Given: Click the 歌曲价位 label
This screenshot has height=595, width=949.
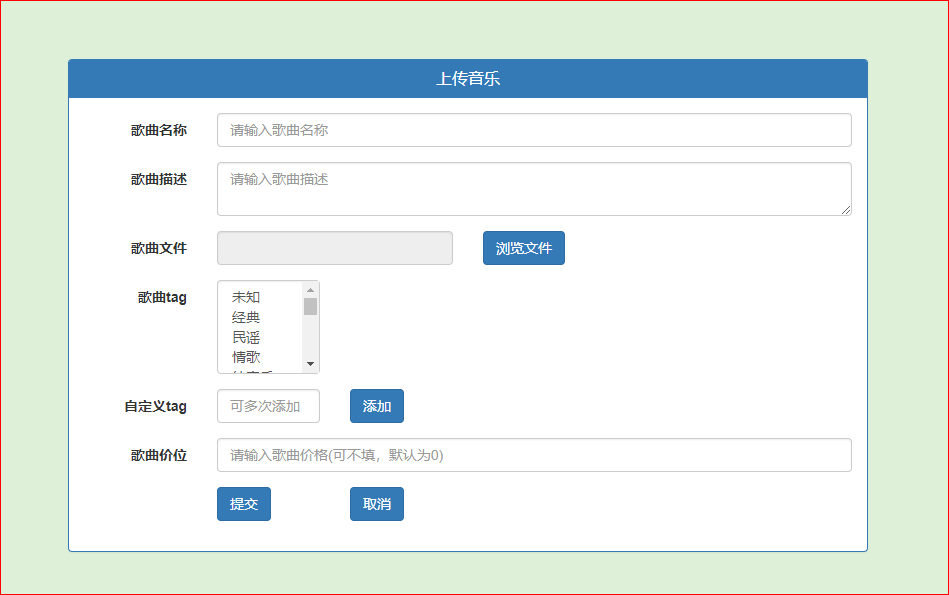Looking at the screenshot, I should tap(159, 455).
